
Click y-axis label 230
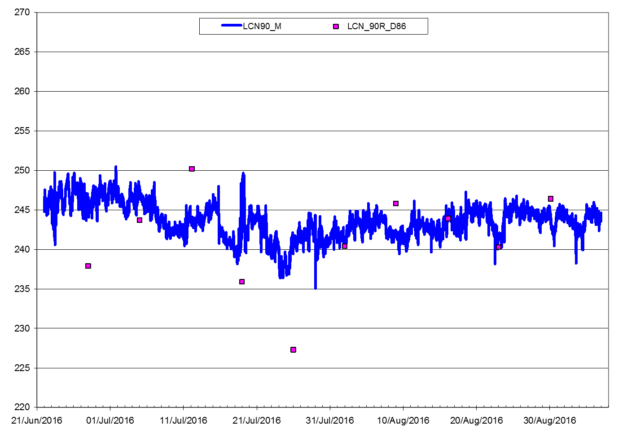point(22,328)
